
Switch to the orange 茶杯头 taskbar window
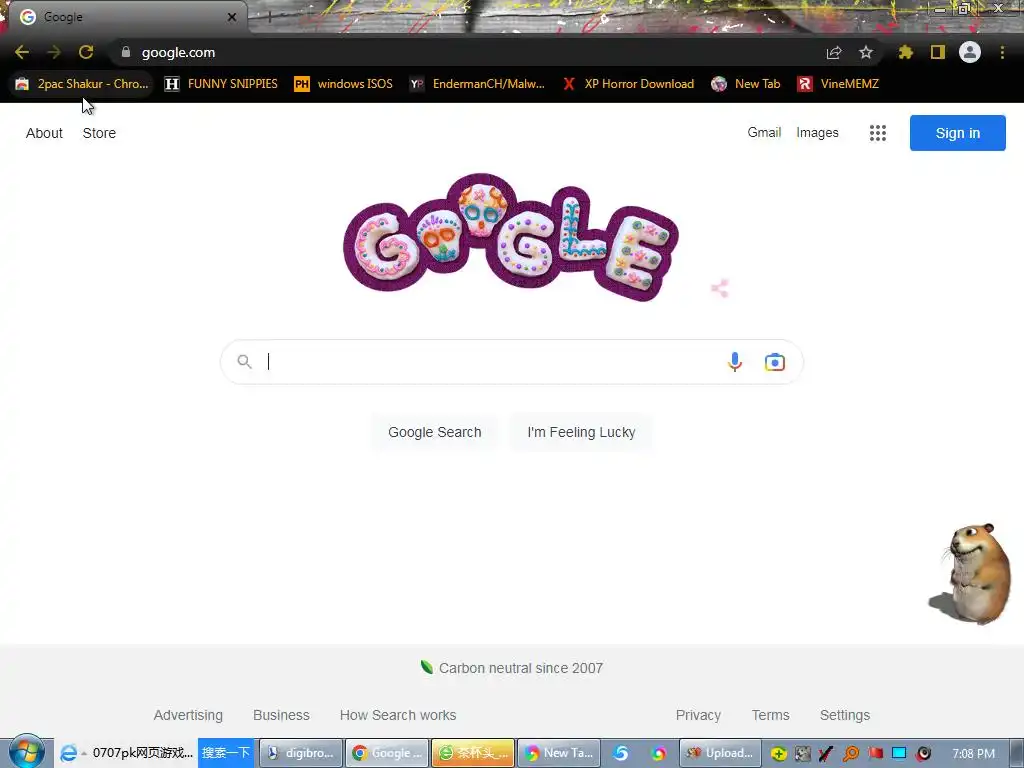tap(473, 753)
